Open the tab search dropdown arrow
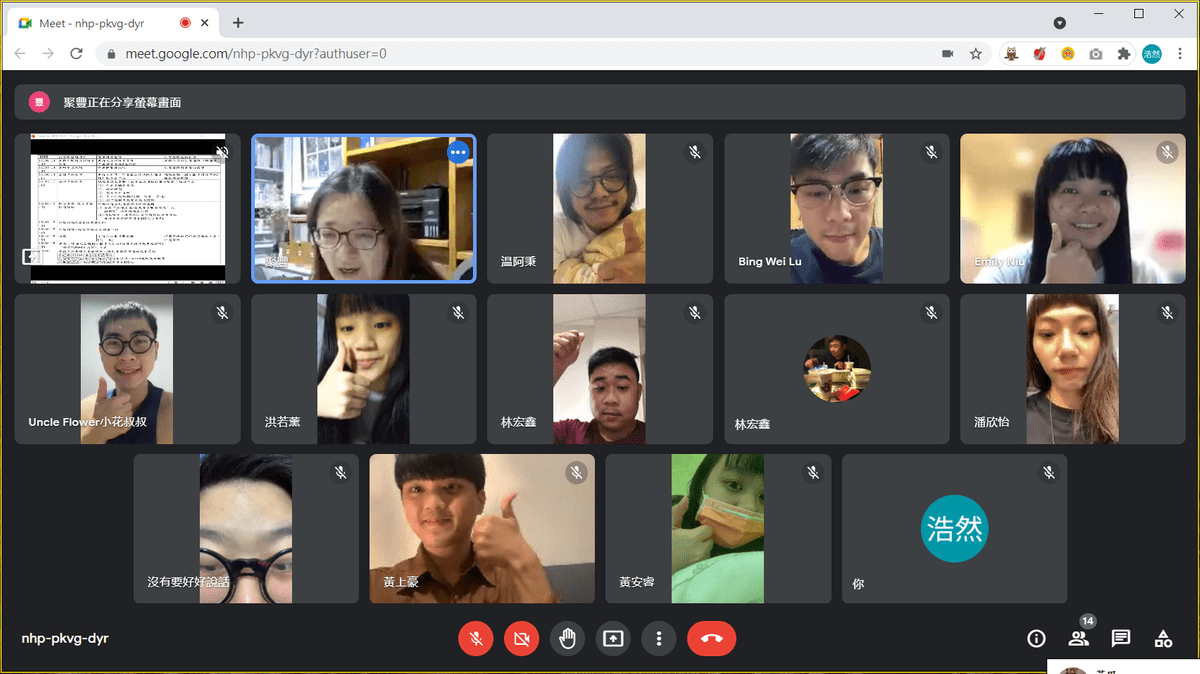This screenshot has height=674, width=1200. (1060, 23)
